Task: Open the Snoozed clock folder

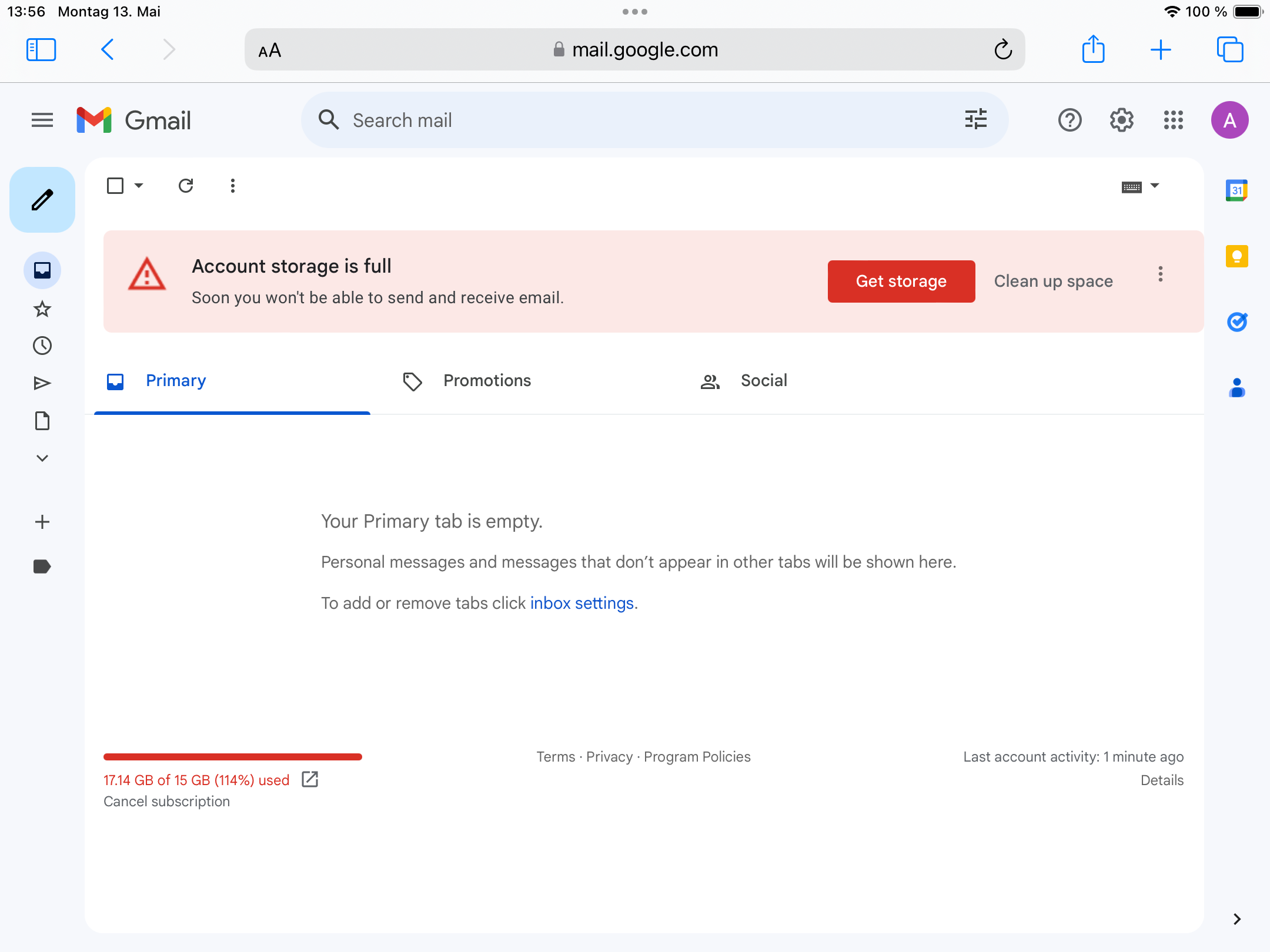Action: coord(42,346)
